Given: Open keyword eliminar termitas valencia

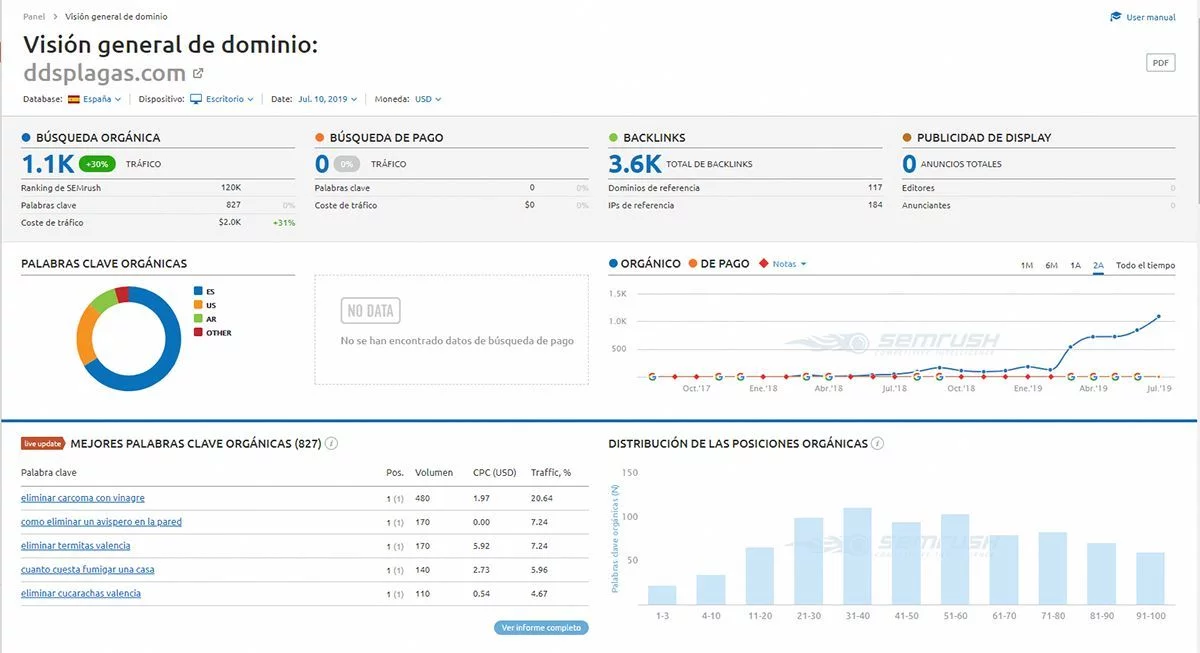Looking at the screenshot, I should coord(75,546).
